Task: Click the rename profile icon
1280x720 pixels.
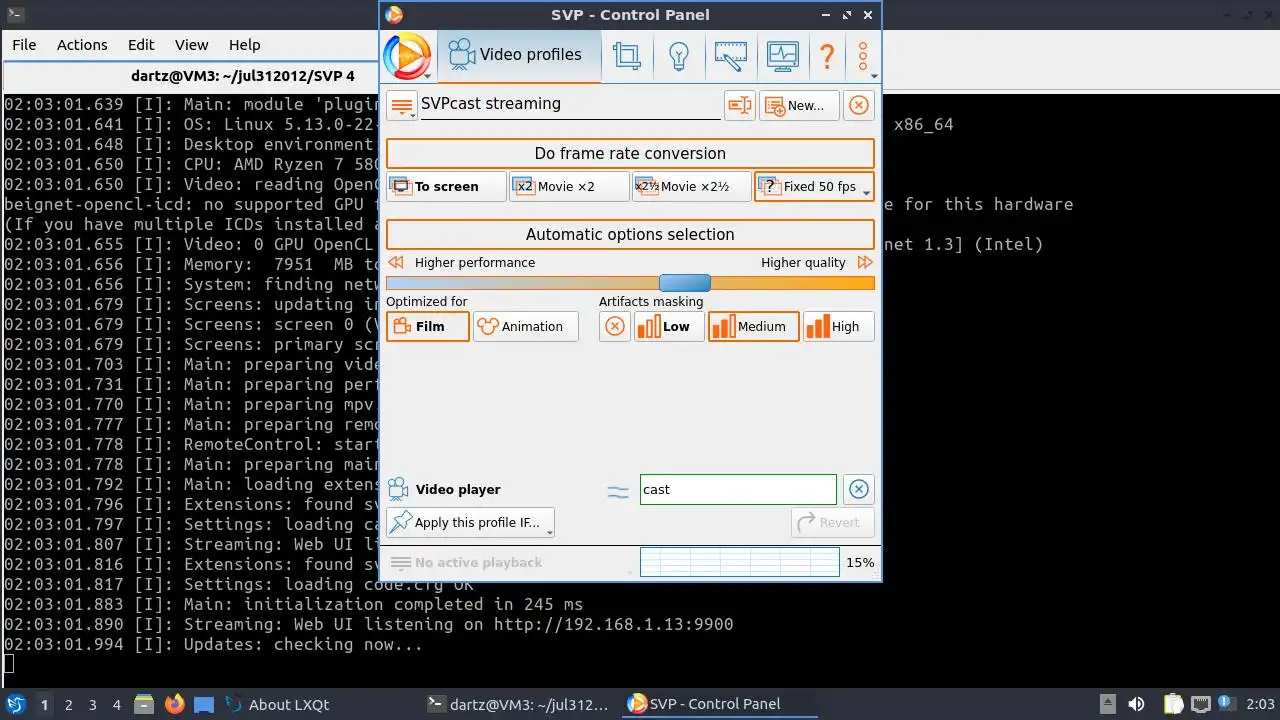Action: (x=740, y=105)
